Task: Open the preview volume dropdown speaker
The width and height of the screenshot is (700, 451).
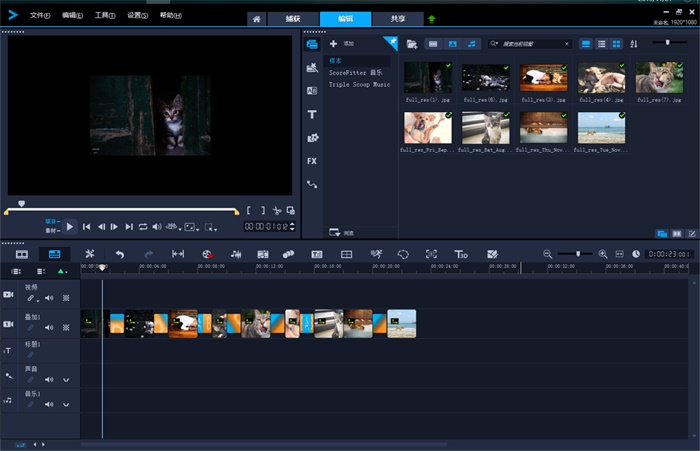Action: pos(157,227)
